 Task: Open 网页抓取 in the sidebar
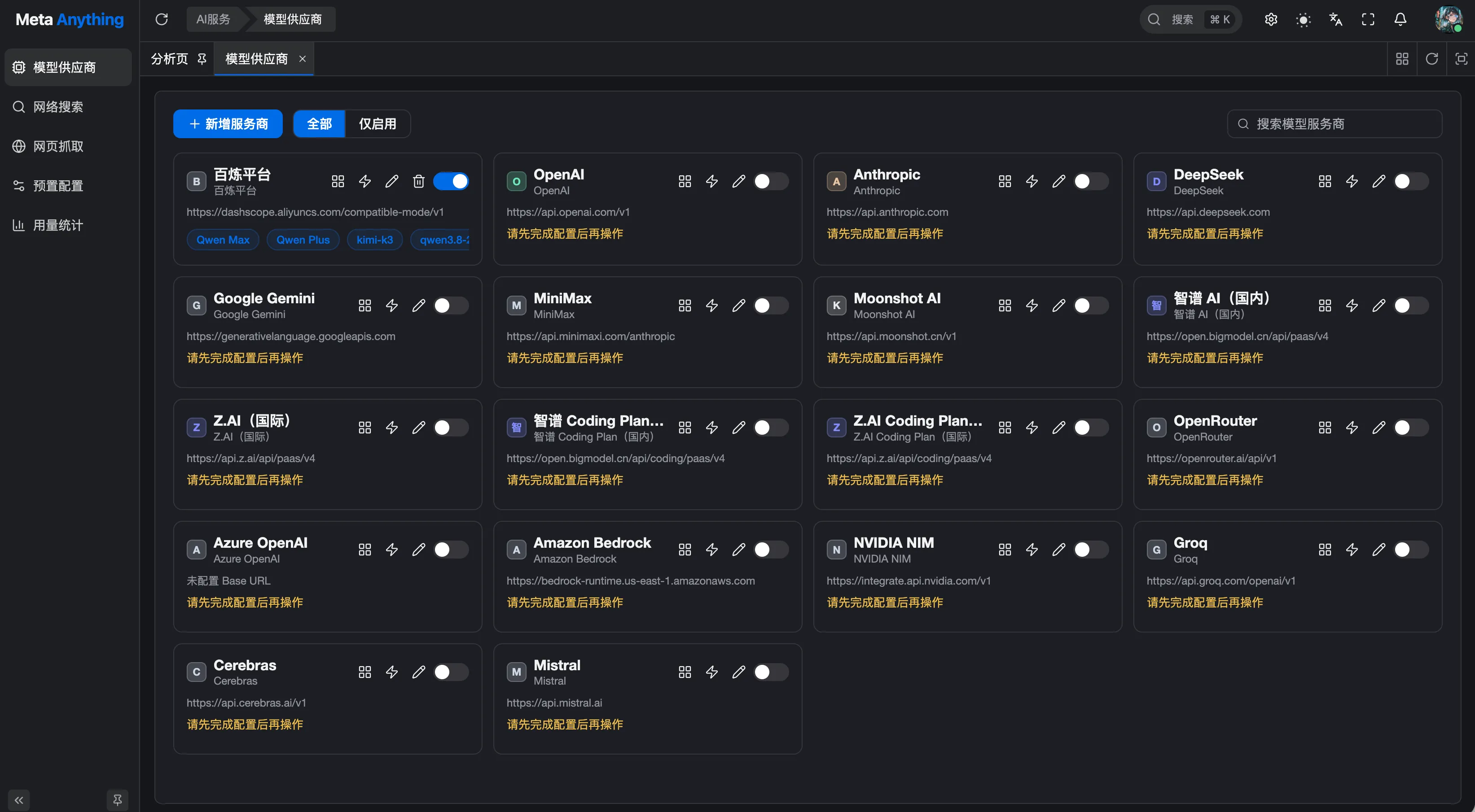click(x=68, y=147)
